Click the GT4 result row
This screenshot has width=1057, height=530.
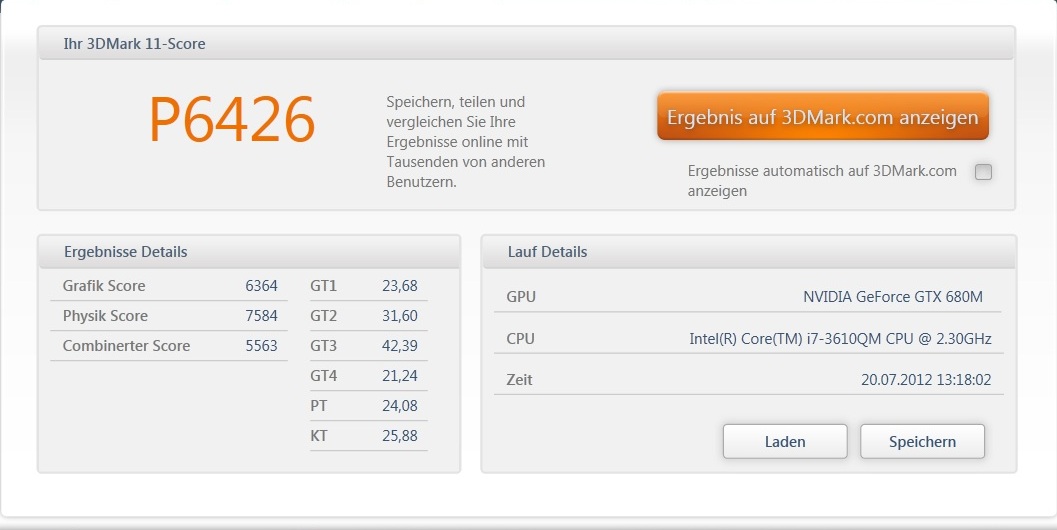(368, 376)
